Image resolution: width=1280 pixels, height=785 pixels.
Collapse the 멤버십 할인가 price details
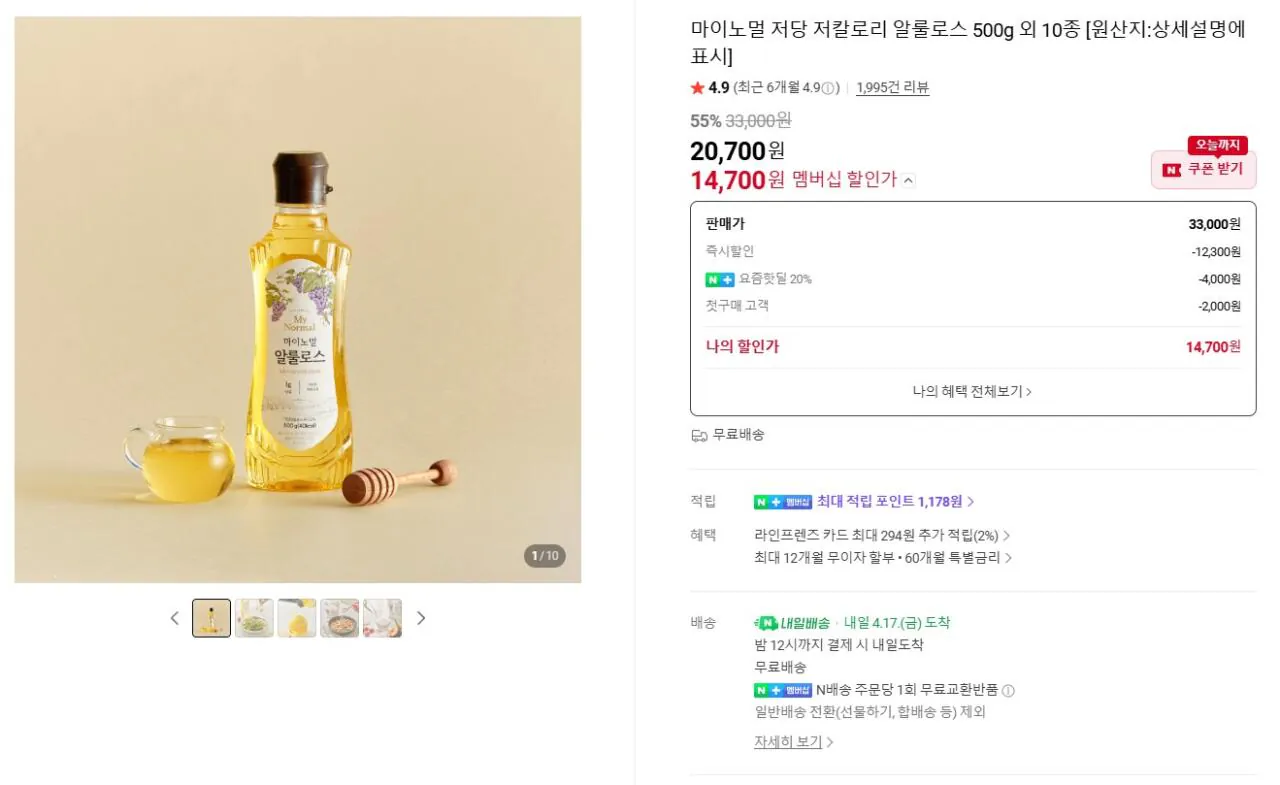point(908,180)
